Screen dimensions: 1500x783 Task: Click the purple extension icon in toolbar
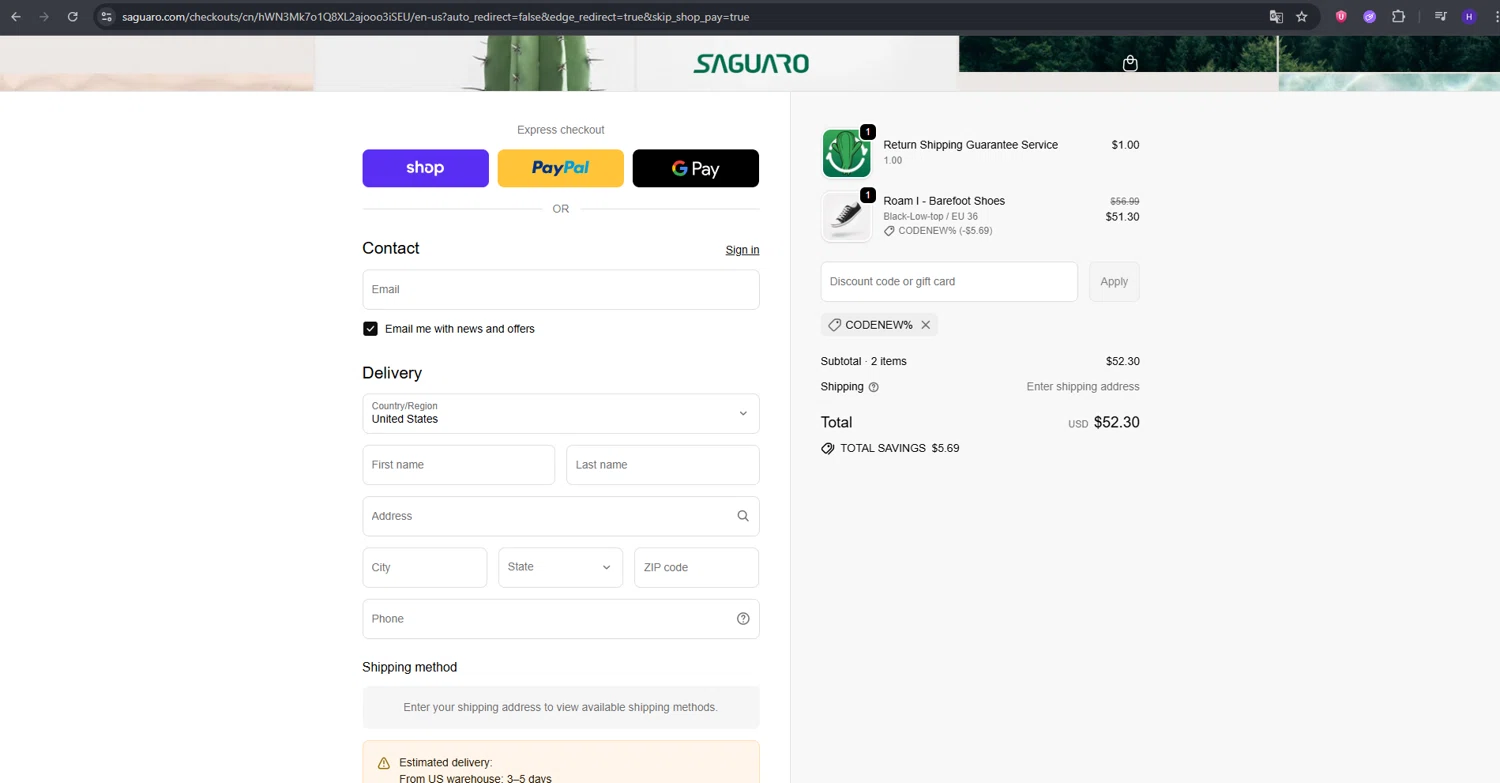point(1370,17)
